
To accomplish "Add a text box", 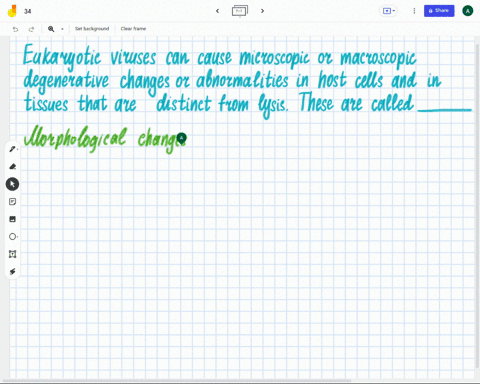I will (x=13, y=254).
